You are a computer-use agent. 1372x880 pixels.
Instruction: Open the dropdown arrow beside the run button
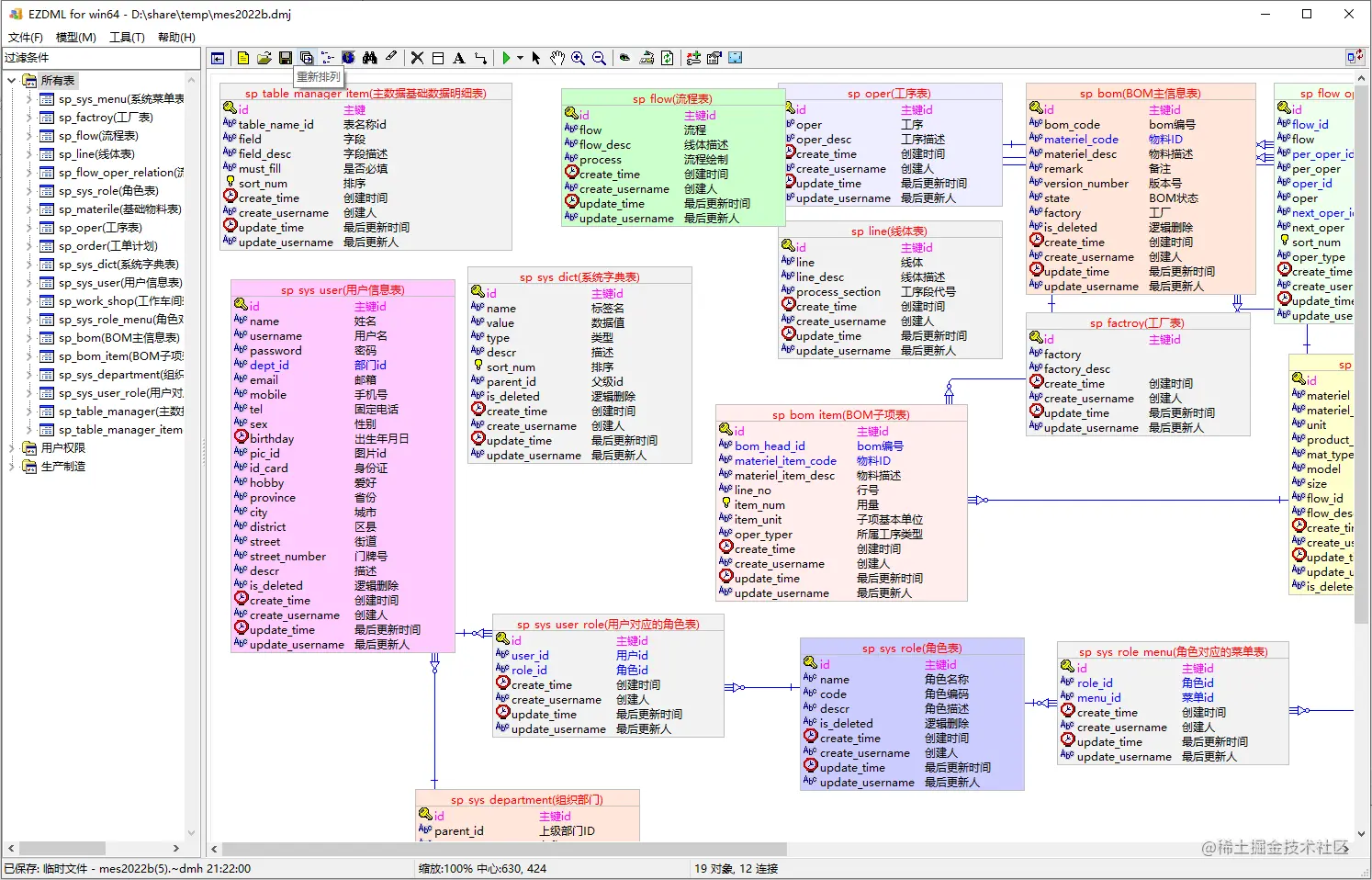(x=520, y=58)
